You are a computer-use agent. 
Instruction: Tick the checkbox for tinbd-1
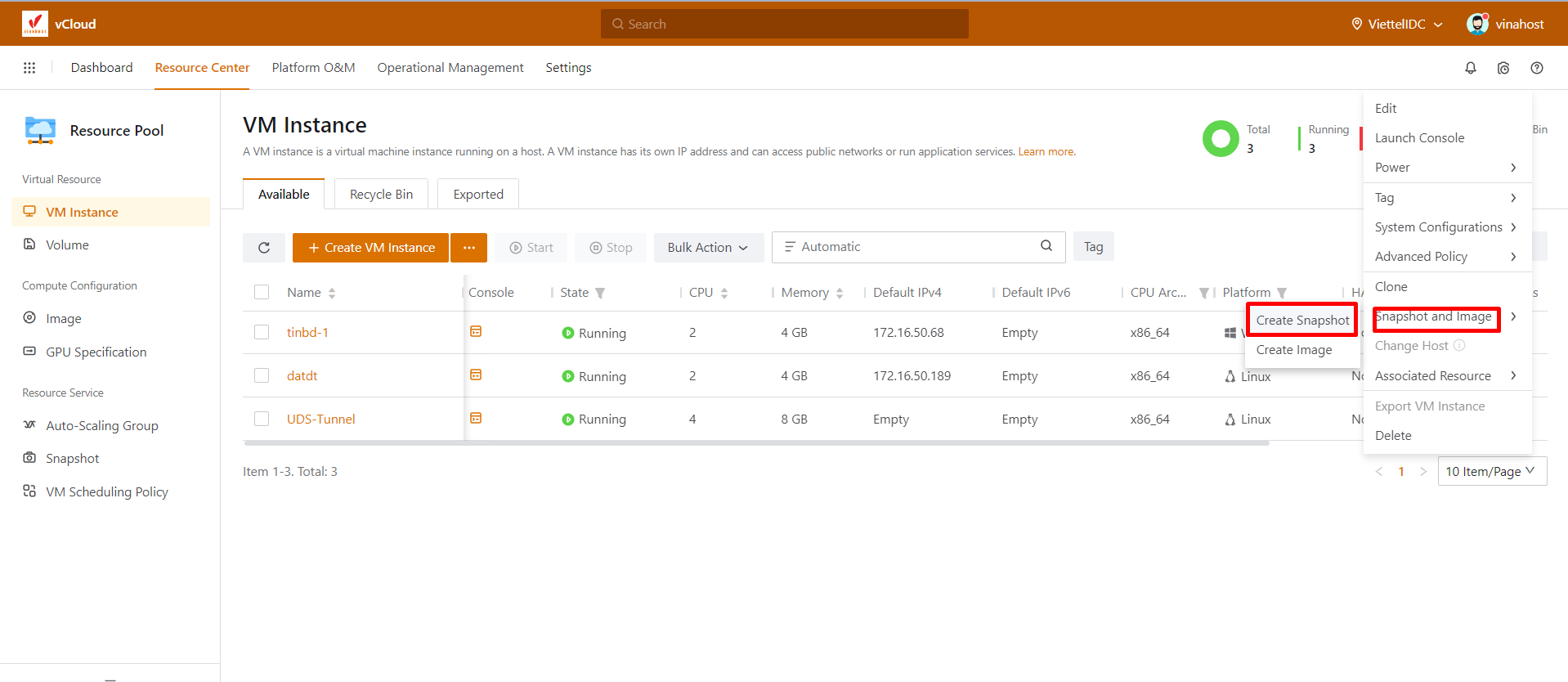(x=262, y=332)
